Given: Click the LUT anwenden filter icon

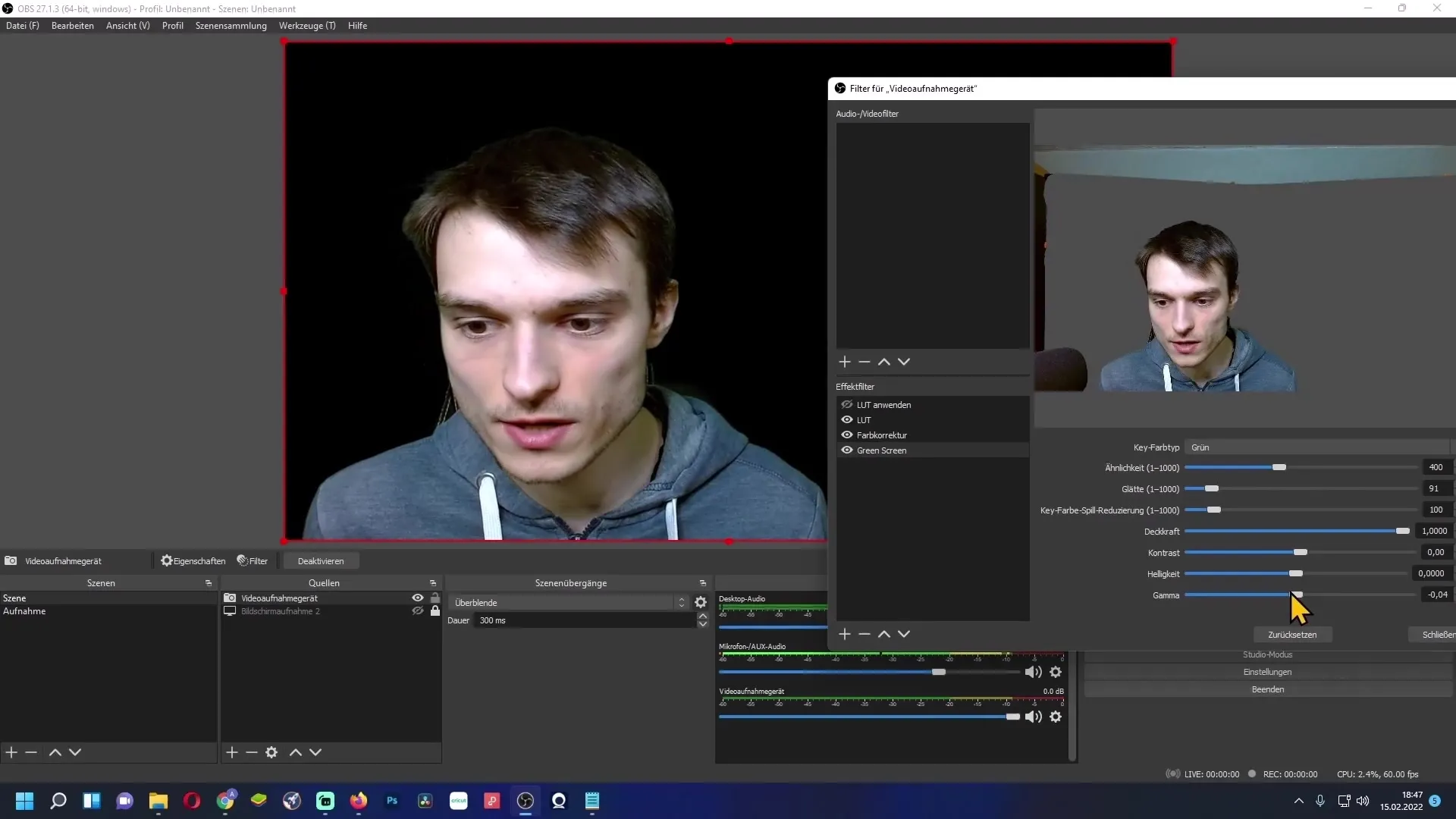Looking at the screenshot, I should click(x=847, y=404).
